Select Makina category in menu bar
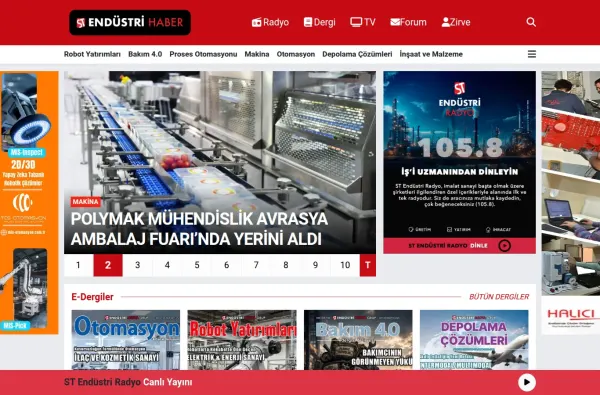The image size is (600, 395). tap(257, 54)
